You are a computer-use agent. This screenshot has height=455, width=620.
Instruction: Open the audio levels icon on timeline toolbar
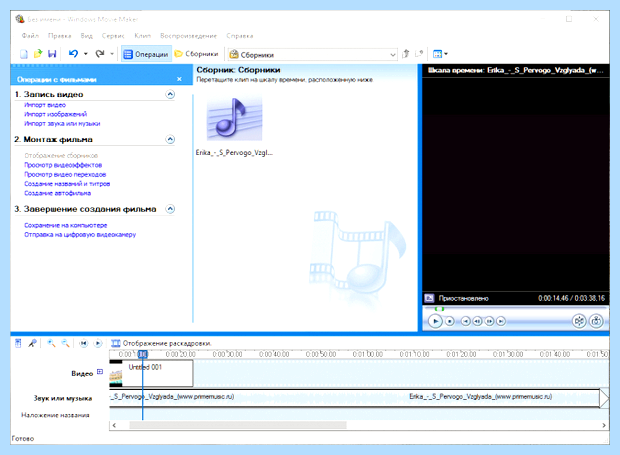coord(18,343)
